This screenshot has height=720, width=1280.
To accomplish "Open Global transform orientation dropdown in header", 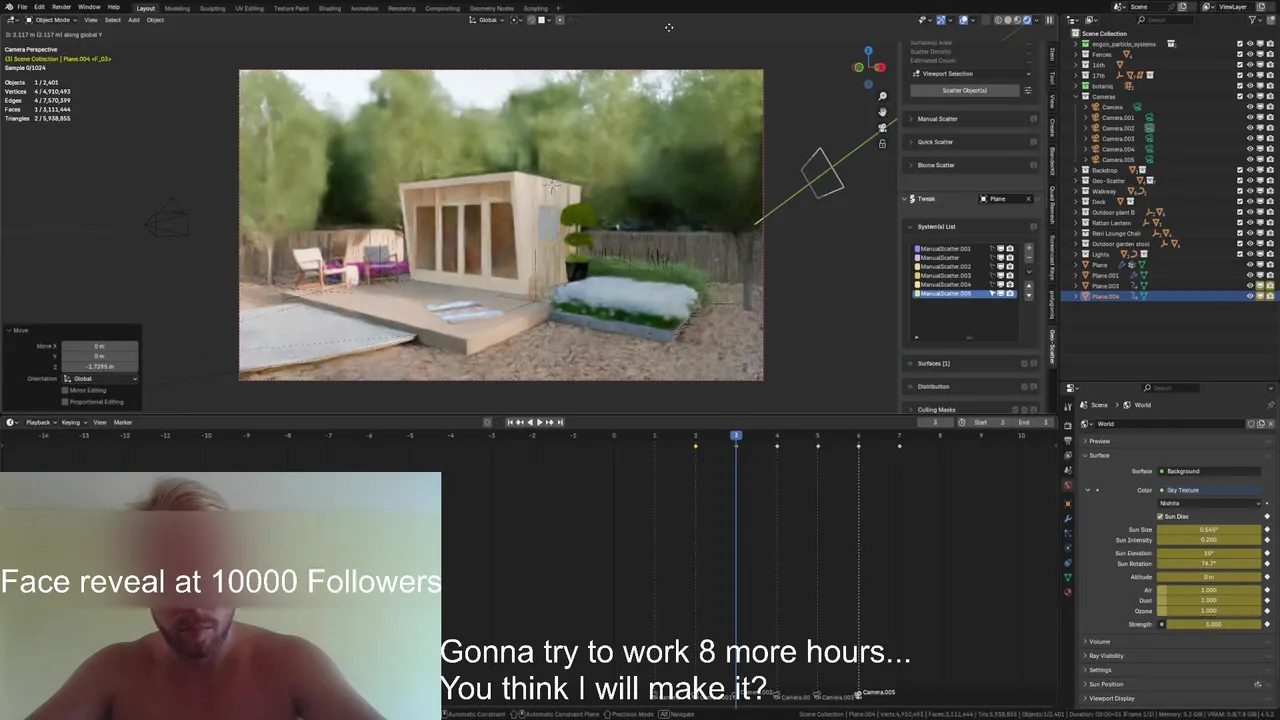I will tap(489, 20).
